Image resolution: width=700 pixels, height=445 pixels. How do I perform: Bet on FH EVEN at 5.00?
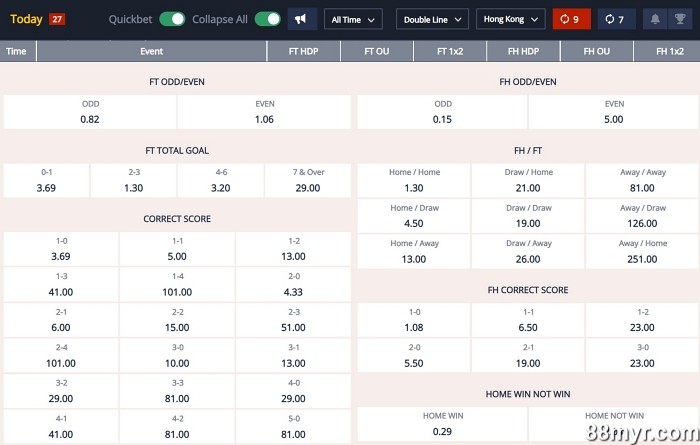coord(614,112)
